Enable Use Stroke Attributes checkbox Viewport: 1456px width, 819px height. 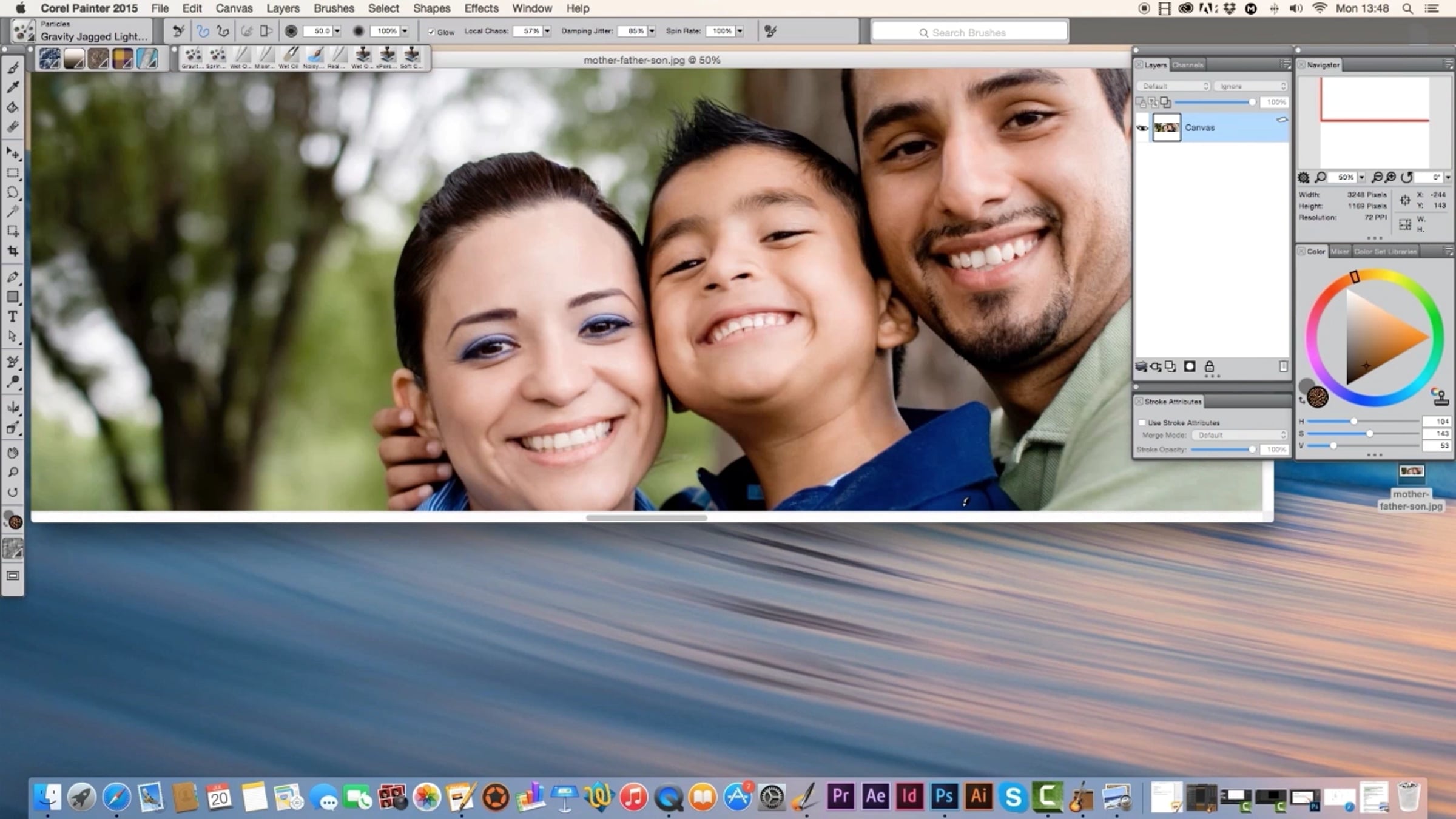click(x=1142, y=423)
